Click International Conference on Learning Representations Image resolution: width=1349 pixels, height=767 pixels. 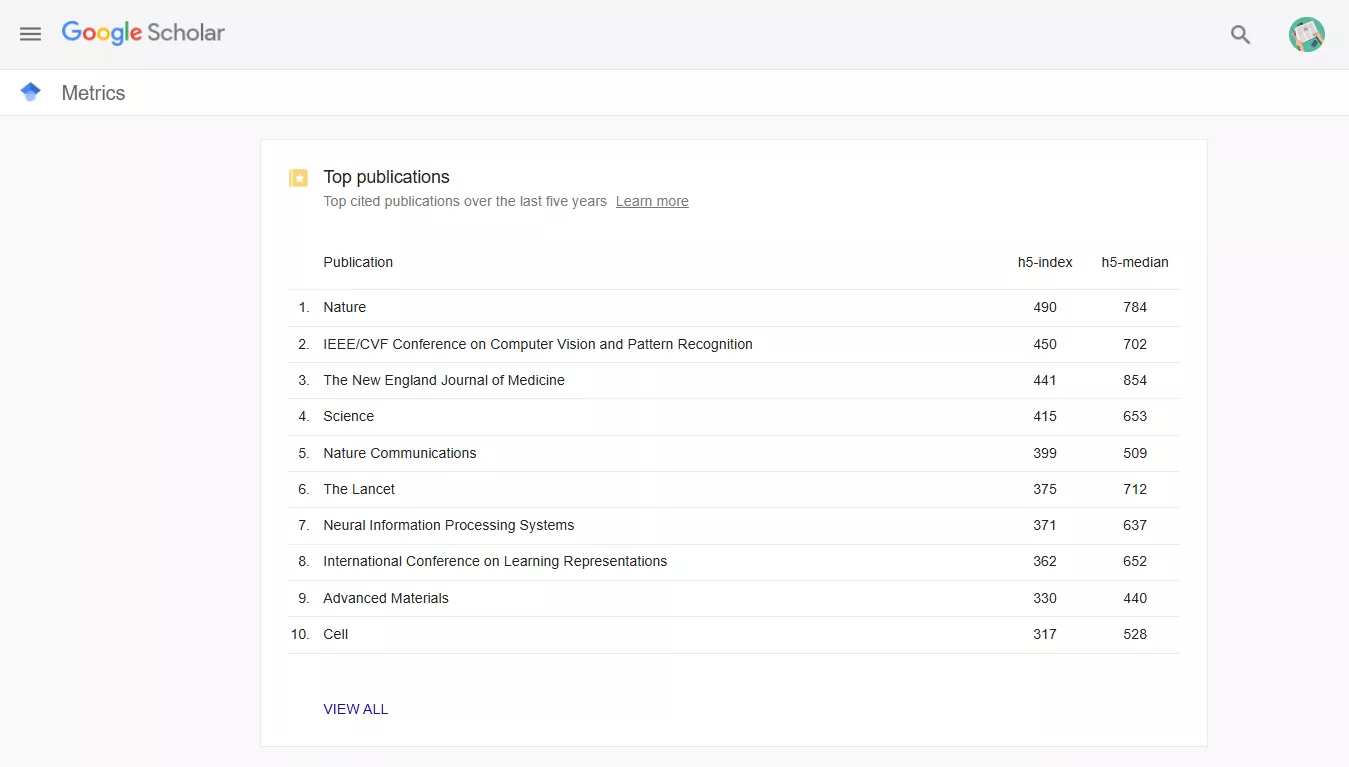click(495, 561)
